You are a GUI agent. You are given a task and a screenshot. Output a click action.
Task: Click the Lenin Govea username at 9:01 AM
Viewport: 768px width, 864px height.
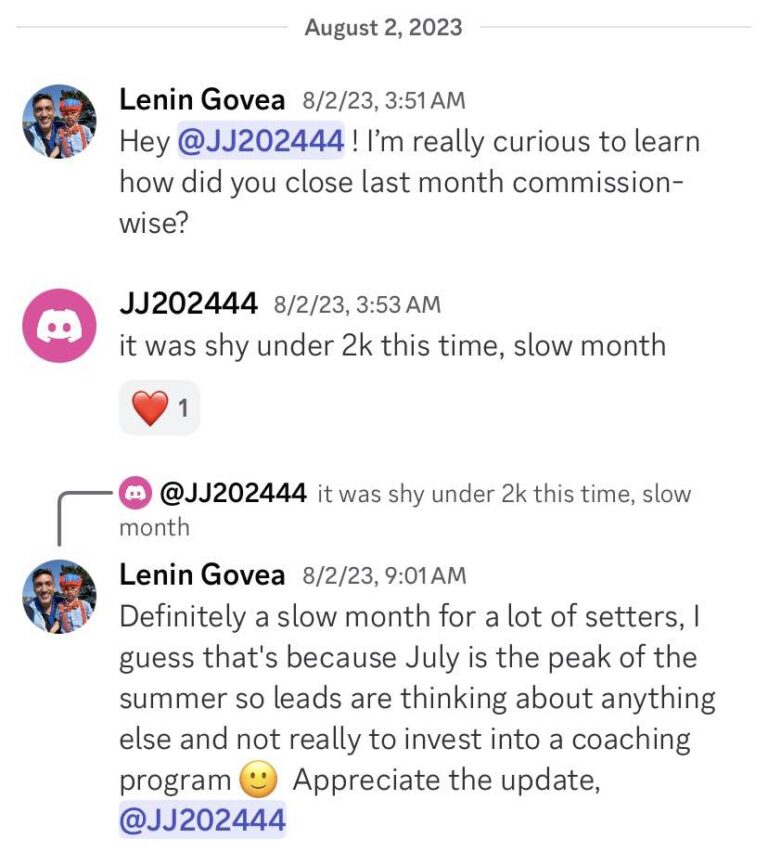pos(202,575)
